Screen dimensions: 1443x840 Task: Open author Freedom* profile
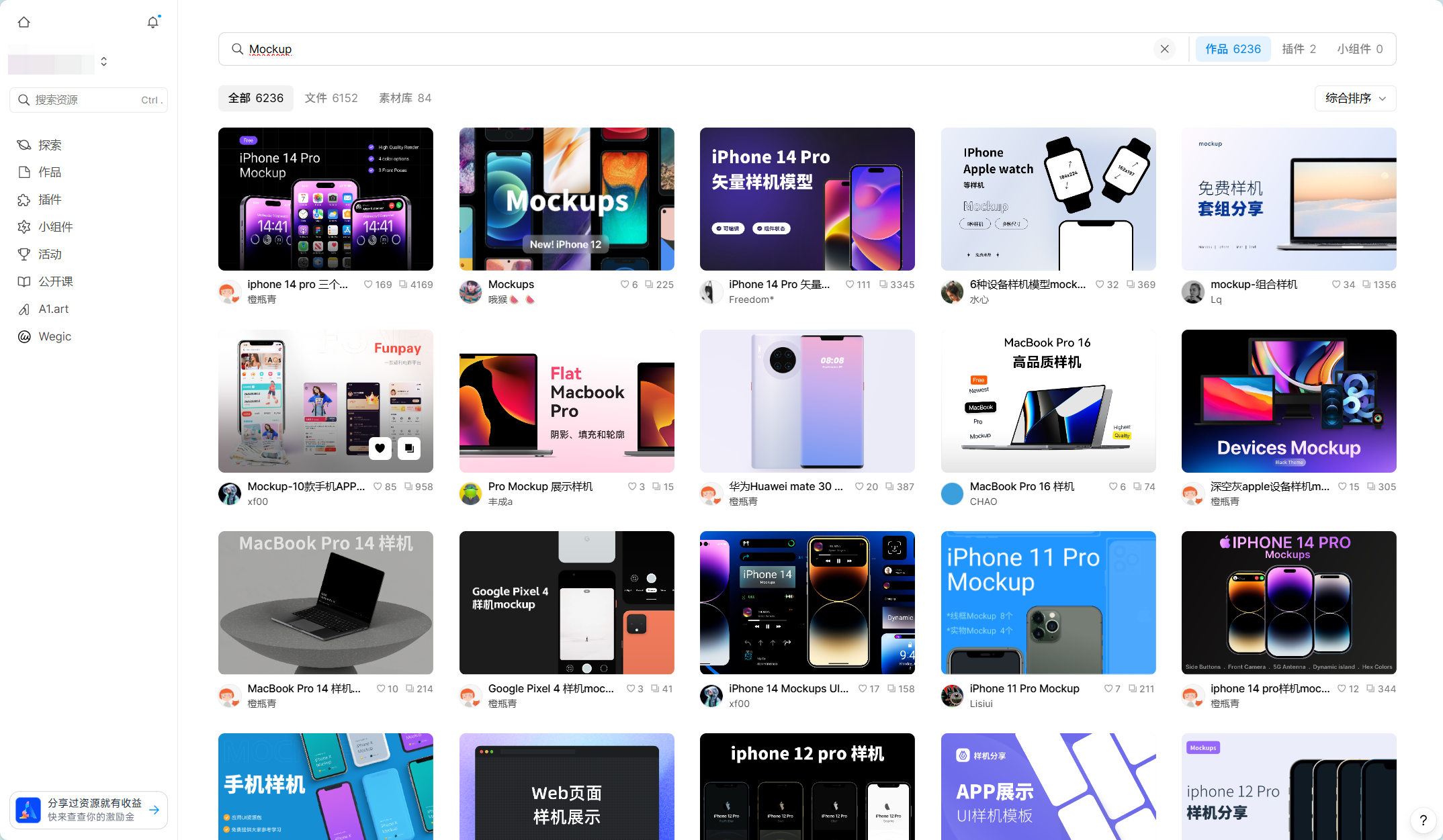pyautogui.click(x=751, y=299)
